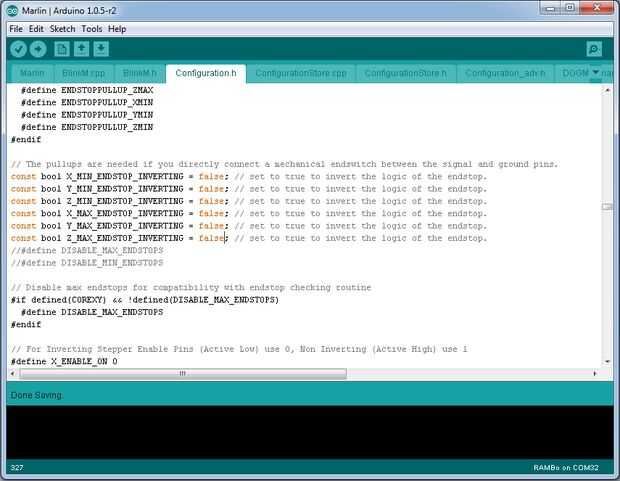
Task: Click the X_MIN_ENDSTOP_INVERTING false value
Action: [x=212, y=176]
